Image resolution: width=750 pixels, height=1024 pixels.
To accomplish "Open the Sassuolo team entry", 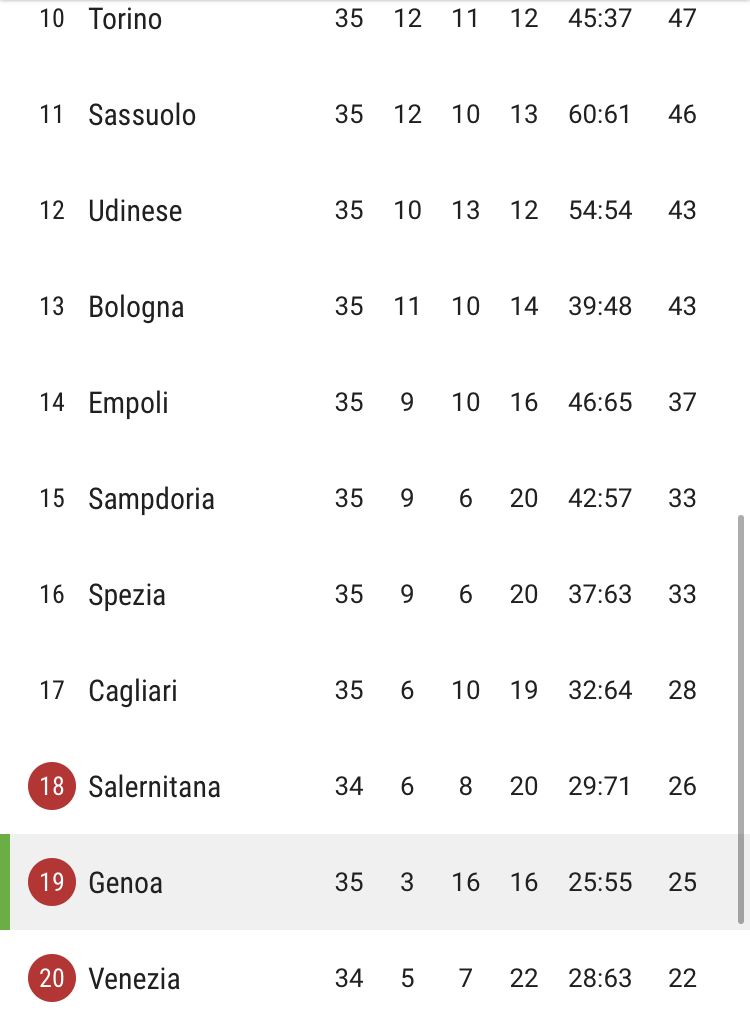I will tap(375, 114).
